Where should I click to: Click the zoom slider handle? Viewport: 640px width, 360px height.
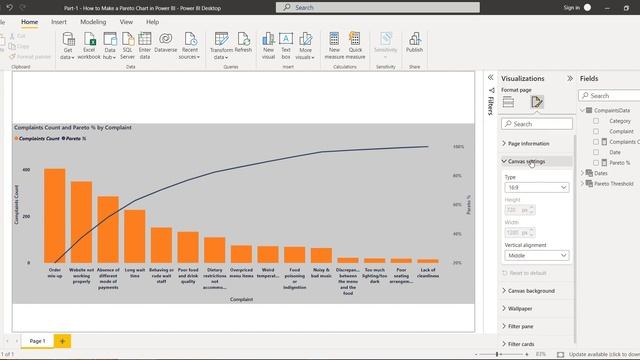(497, 354)
